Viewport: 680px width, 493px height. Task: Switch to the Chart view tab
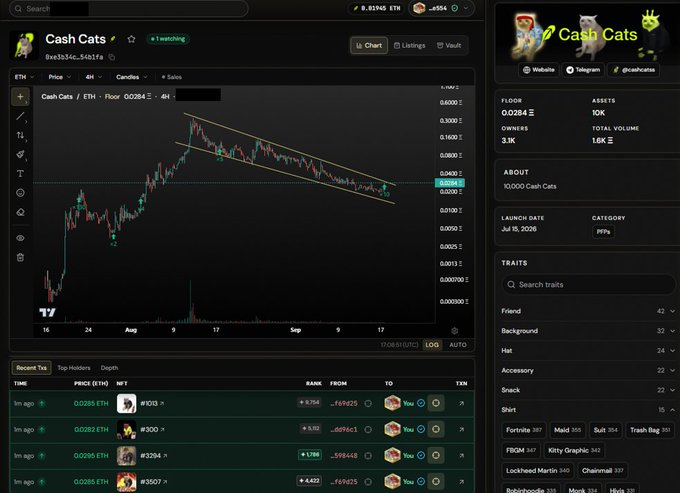(x=369, y=46)
